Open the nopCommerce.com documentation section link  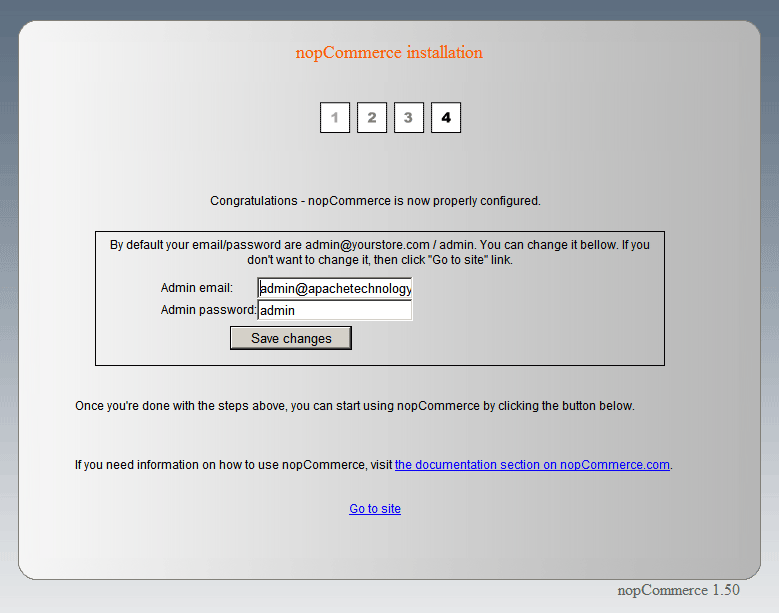coord(532,465)
